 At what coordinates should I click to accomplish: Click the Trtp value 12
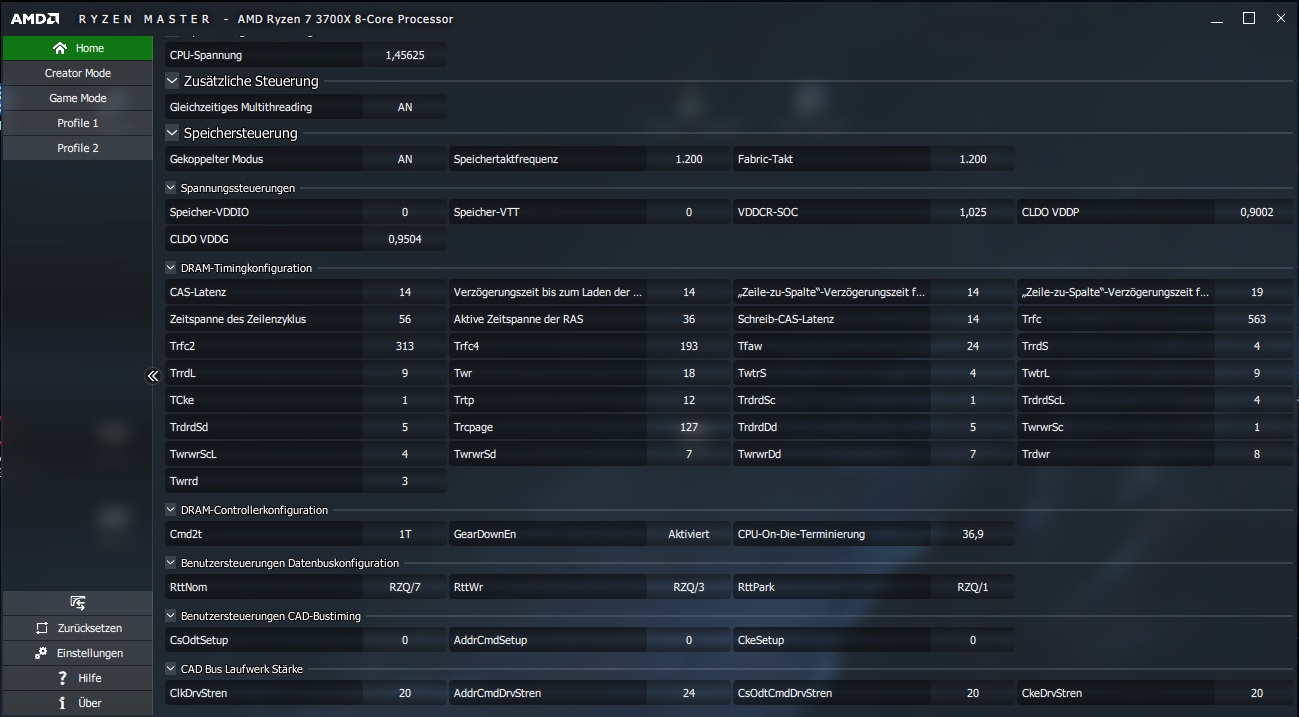(689, 400)
